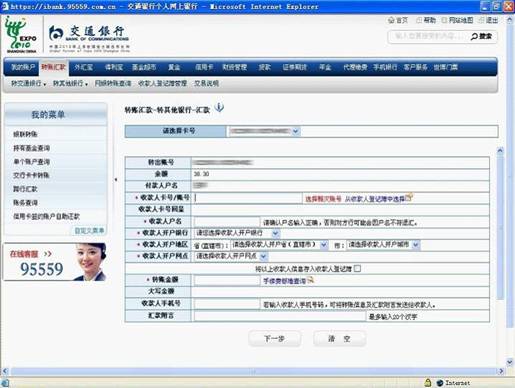Open the 手续费标准查询 link
515x388 pixels.
(x=284, y=281)
